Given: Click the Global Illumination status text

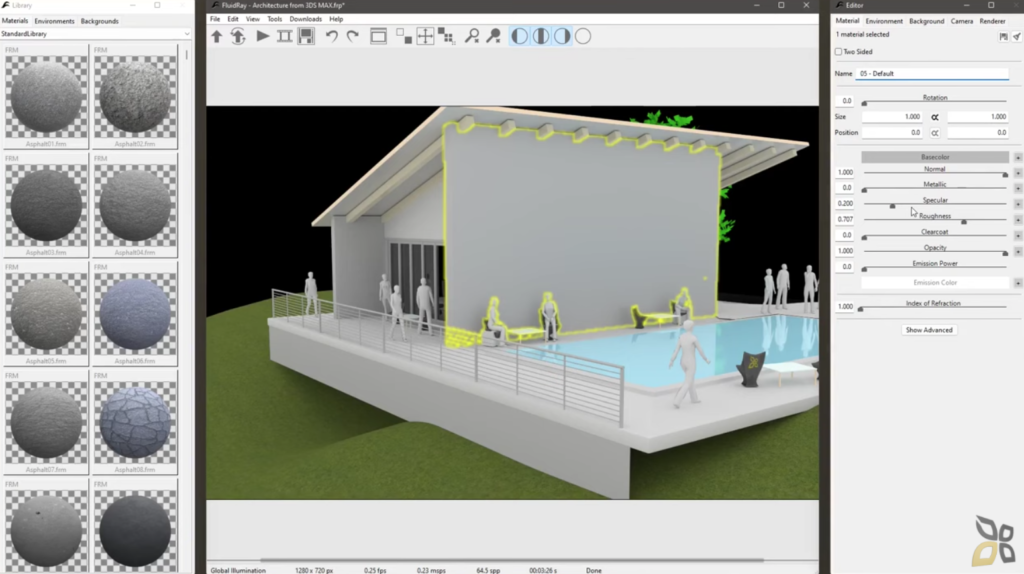Looking at the screenshot, I should [x=238, y=570].
